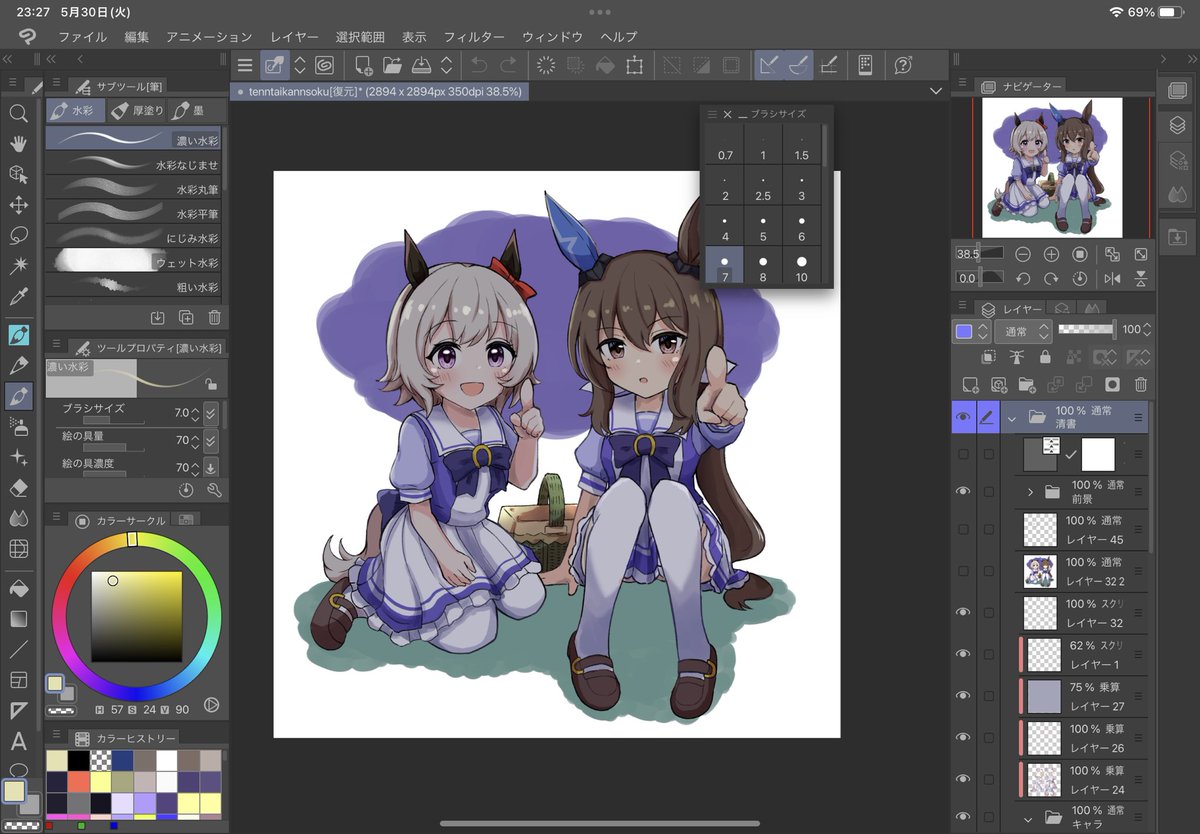
Task: Click the lock layer icon
Action: (x=1045, y=357)
